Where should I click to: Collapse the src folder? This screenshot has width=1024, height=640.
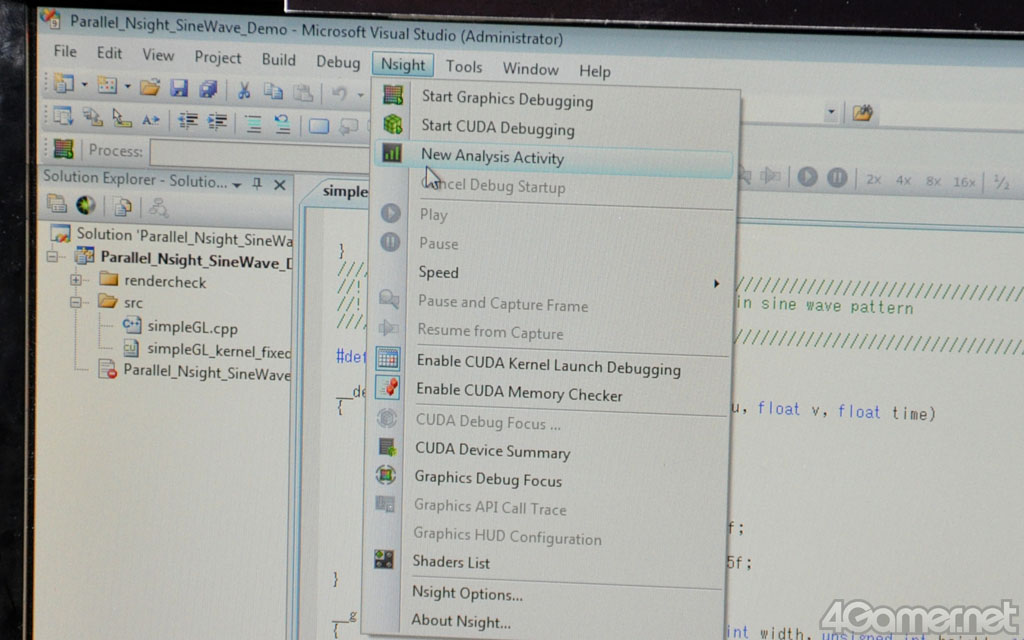(x=76, y=302)
